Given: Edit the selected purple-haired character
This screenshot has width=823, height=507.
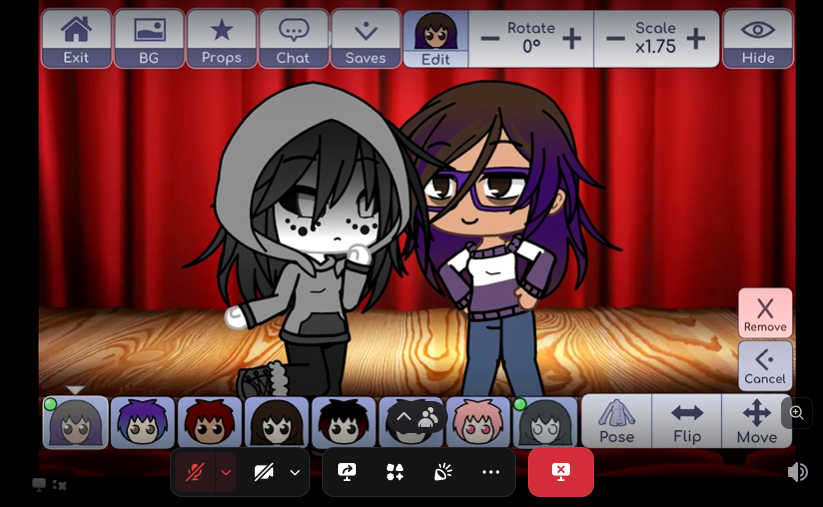Looking at the screenshot, I should click(436, 39).
